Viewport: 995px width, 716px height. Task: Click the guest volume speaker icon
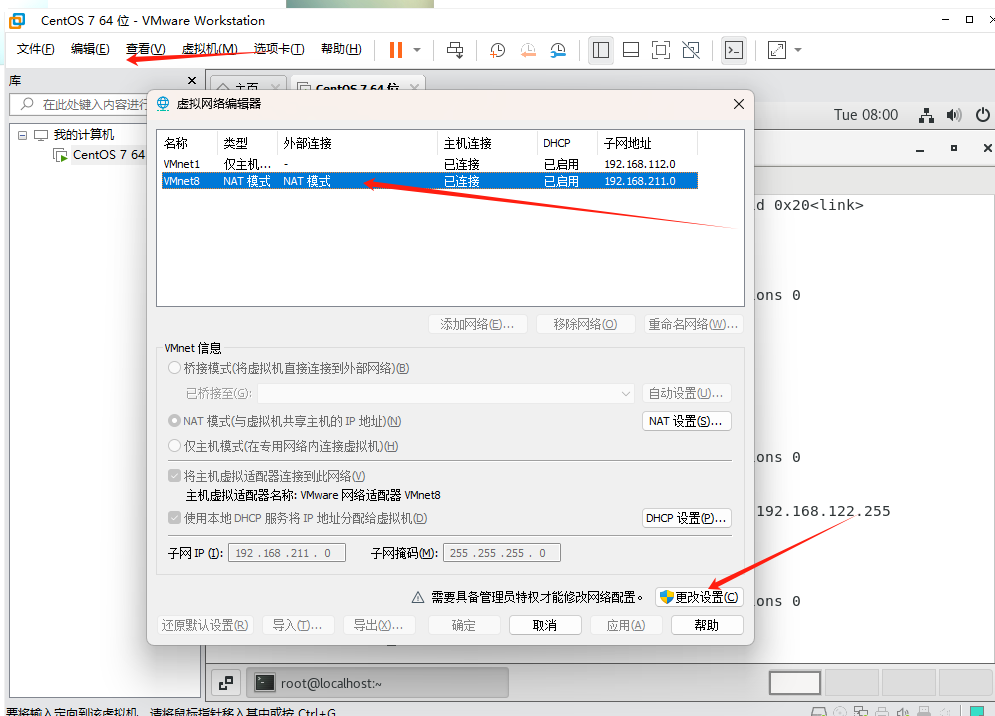pyautogui.click(x=954, y=116)
